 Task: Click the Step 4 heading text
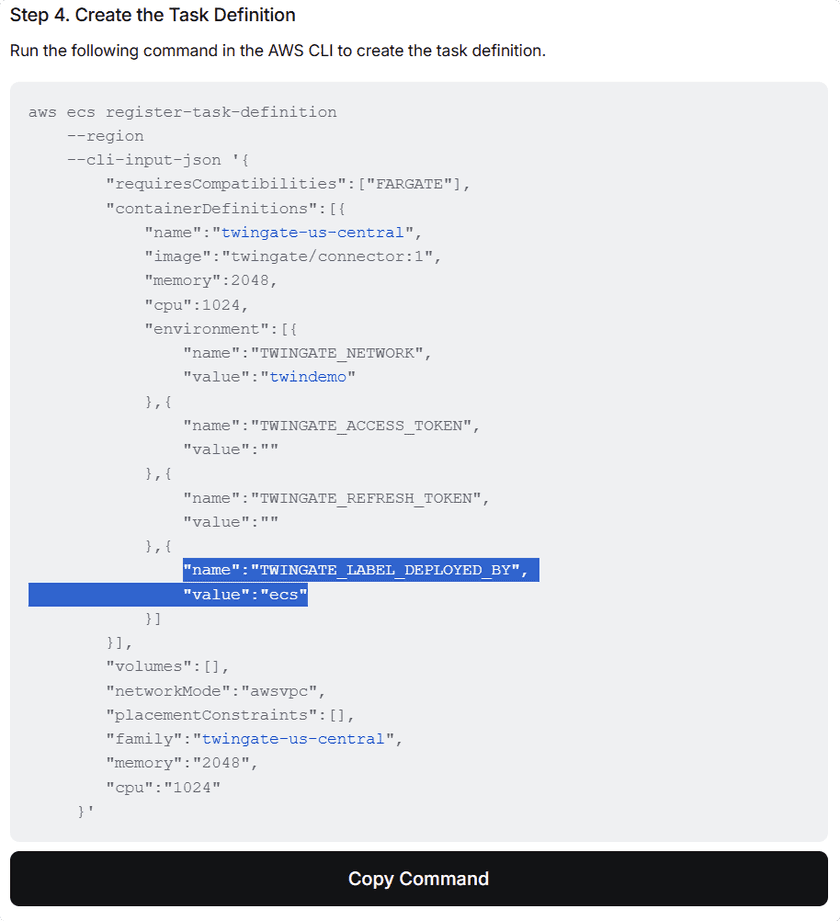pyautogui.click(x=152, y=15)
